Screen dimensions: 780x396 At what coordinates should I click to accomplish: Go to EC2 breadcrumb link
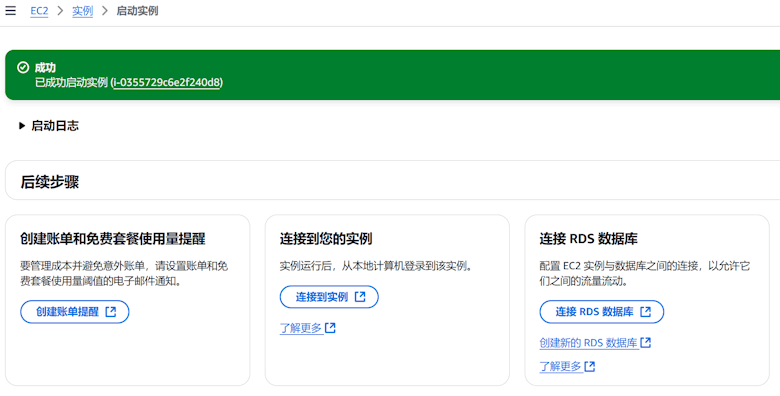39,11
